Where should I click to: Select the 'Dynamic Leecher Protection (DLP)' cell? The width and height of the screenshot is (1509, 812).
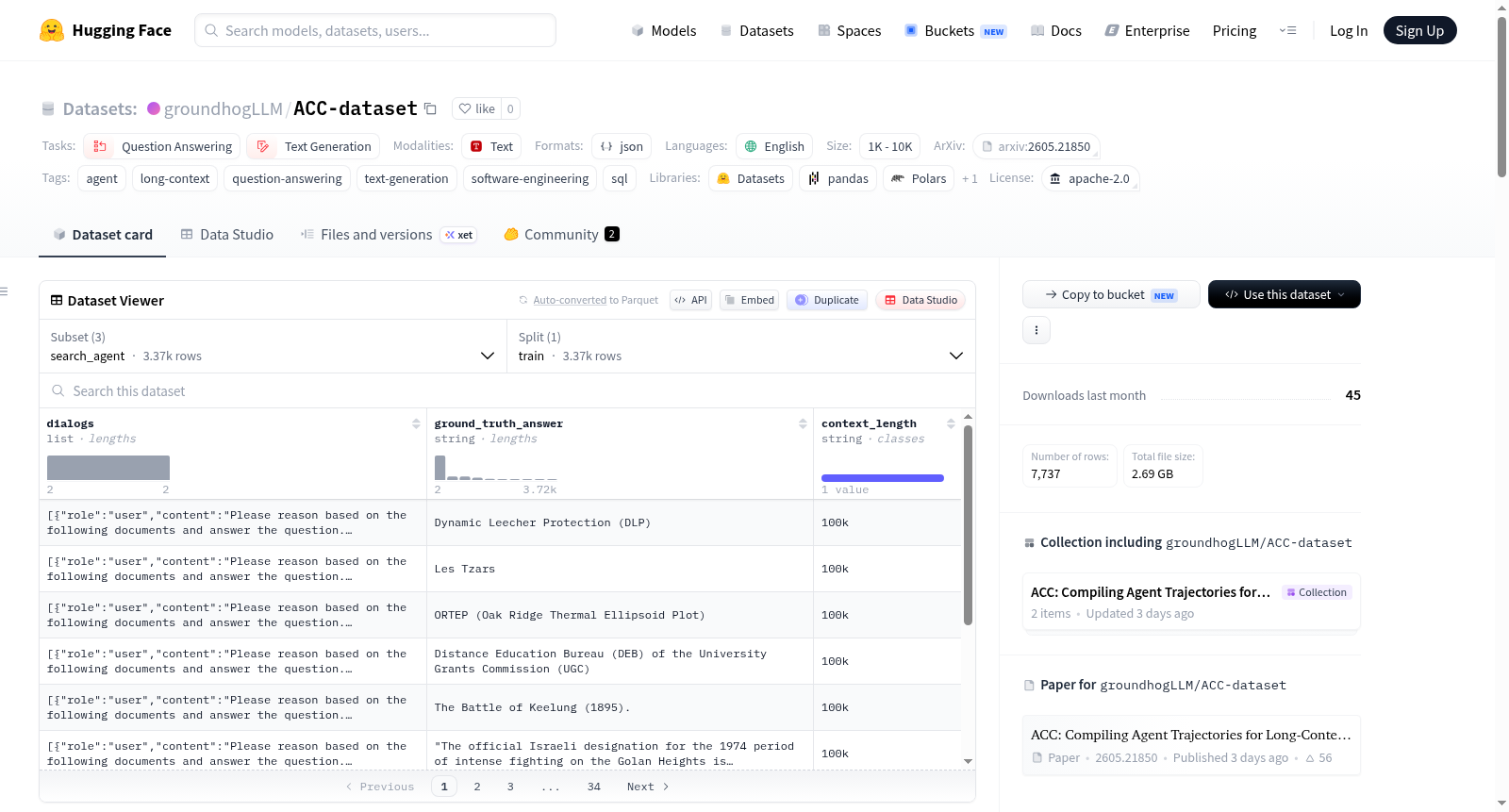pos(620,522)
